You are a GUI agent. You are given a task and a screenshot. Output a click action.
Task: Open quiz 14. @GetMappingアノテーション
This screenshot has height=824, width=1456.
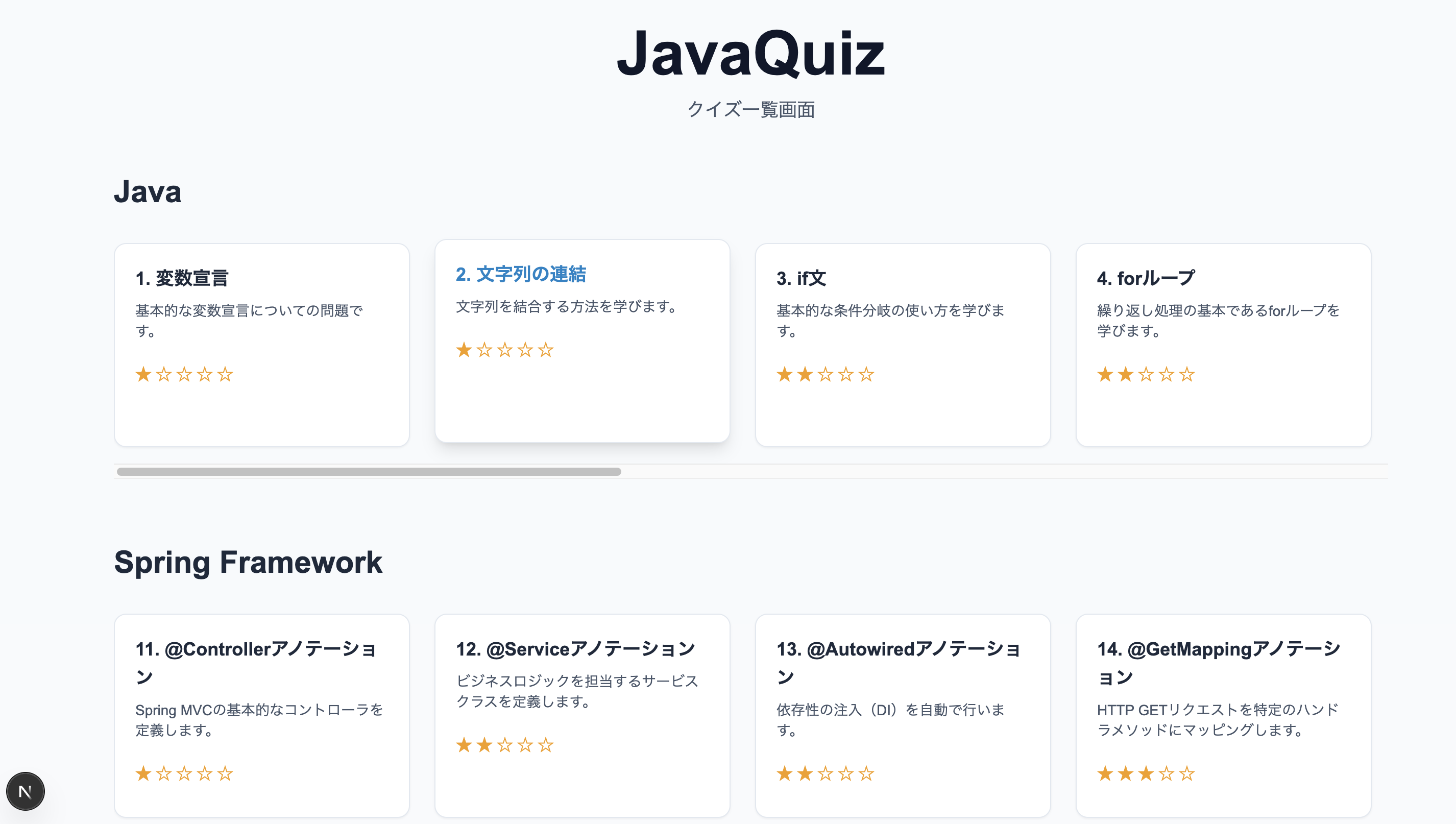(1223, 715)
